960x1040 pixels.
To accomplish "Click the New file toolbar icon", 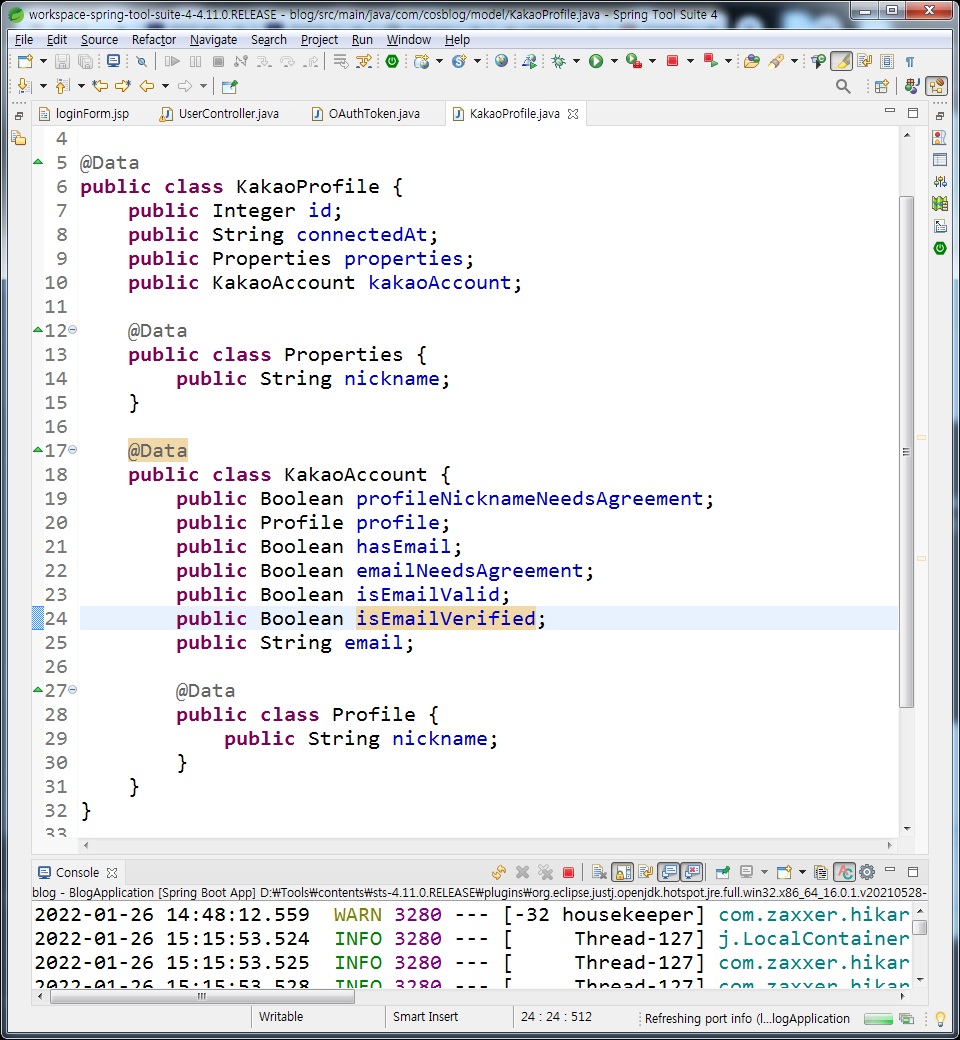I will [25, 62].
